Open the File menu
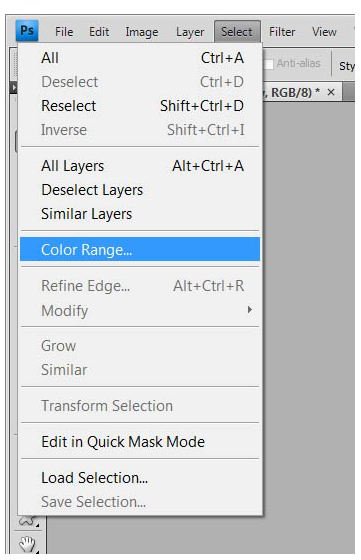 (64, 32)
